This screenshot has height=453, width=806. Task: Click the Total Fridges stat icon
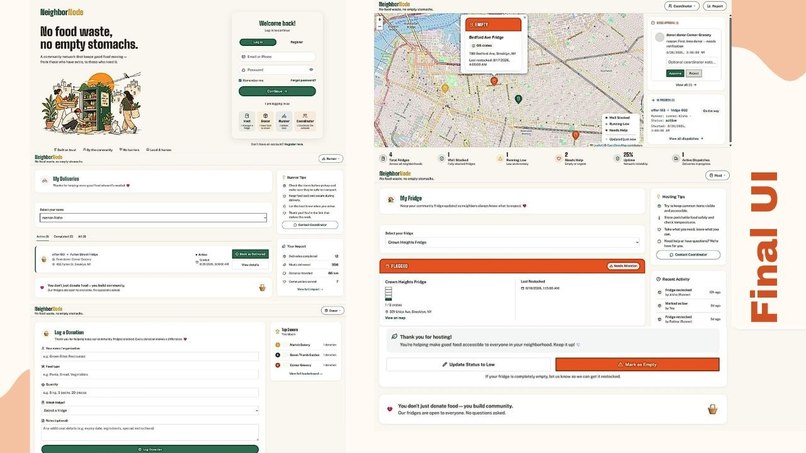(x=383, y=159)
